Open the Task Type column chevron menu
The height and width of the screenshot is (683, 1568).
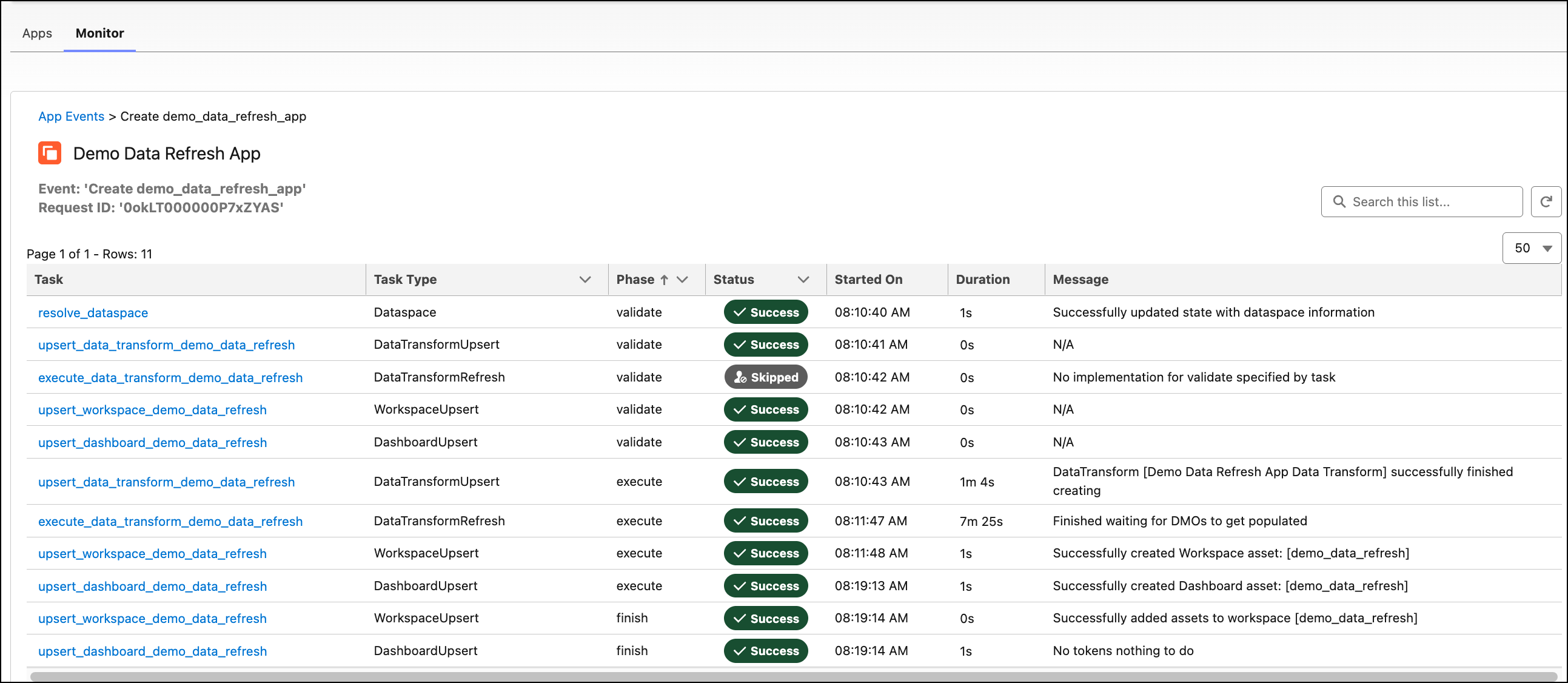pos(585,280)
